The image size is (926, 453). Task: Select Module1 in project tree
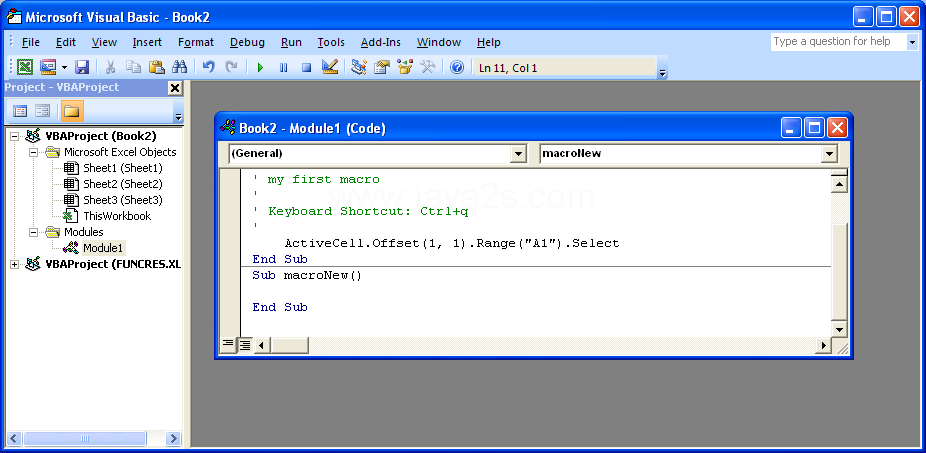click(x=103, y=248)
